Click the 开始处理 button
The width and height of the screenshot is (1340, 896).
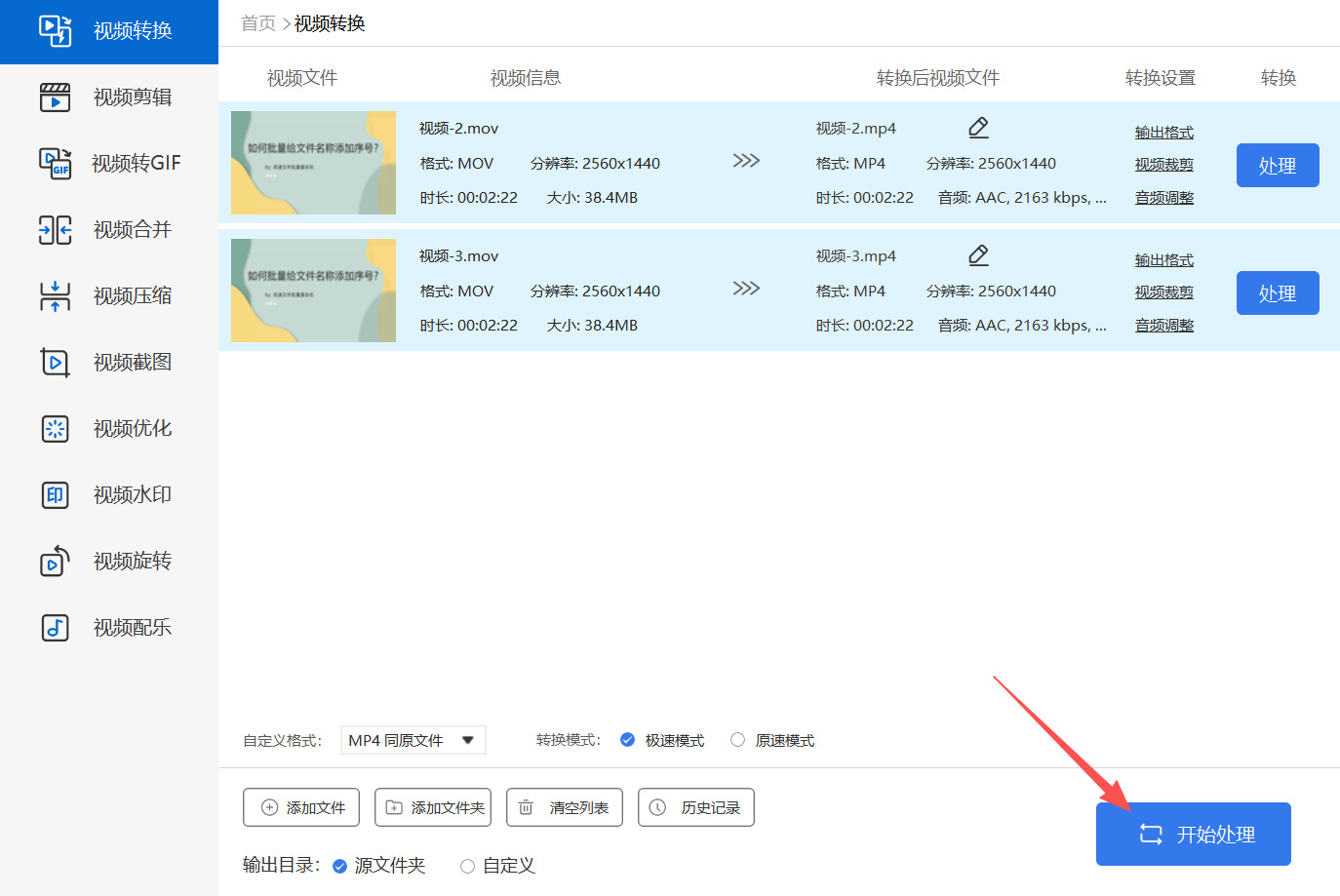coord(1194,834)
